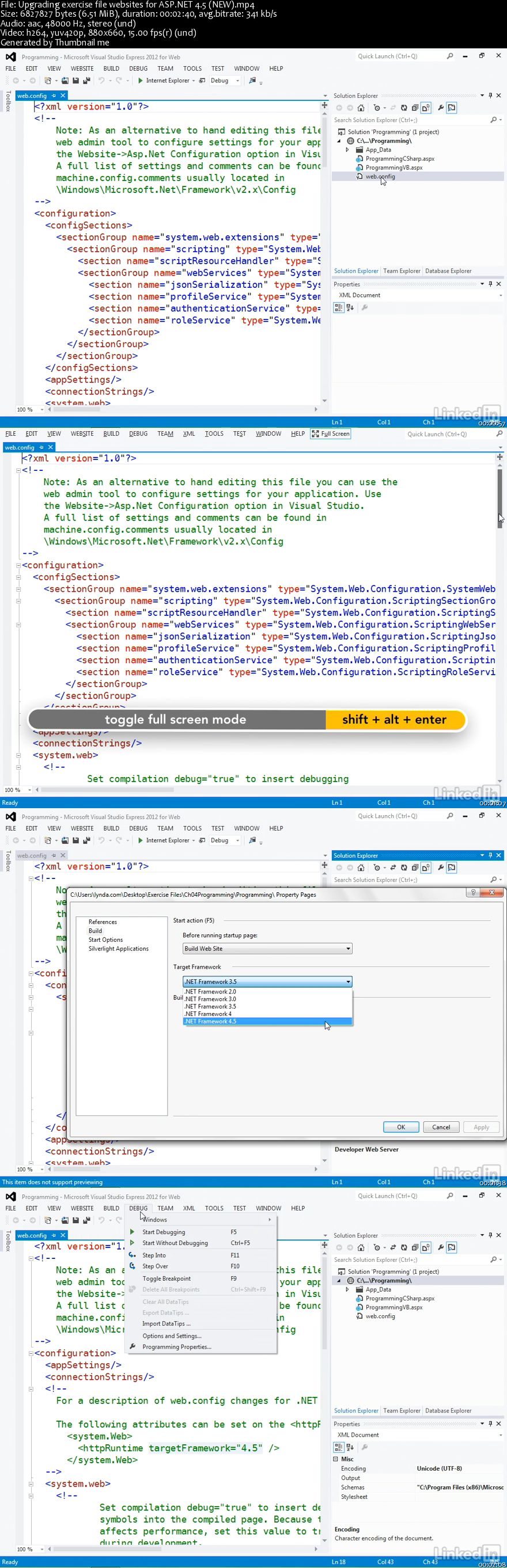Click 'Col 43' in the status bar
Image resolution: width=507 pixels, height=1568 pixels.
pyautogui.click(x=385, y=1561)
